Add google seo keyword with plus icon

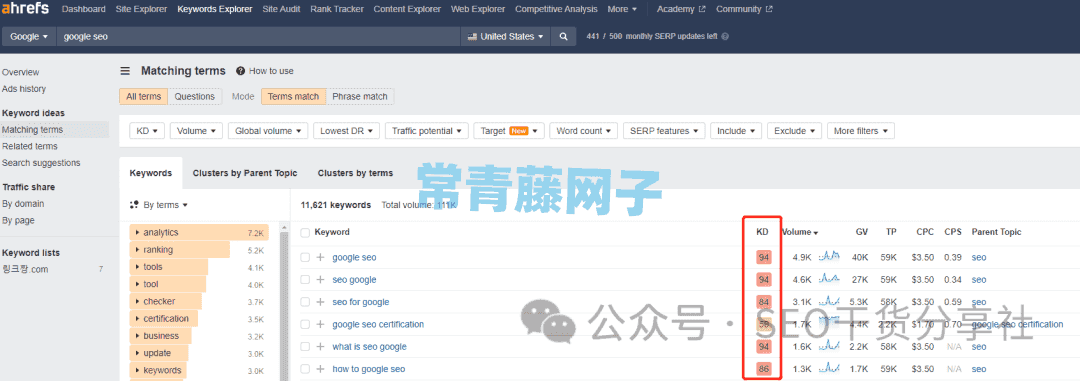coord(320,258)
